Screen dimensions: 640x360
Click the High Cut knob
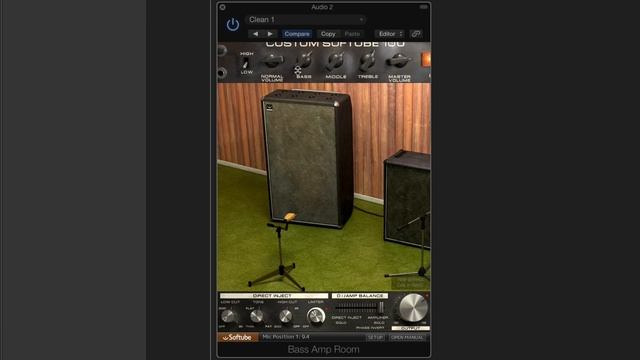[286, 316]
